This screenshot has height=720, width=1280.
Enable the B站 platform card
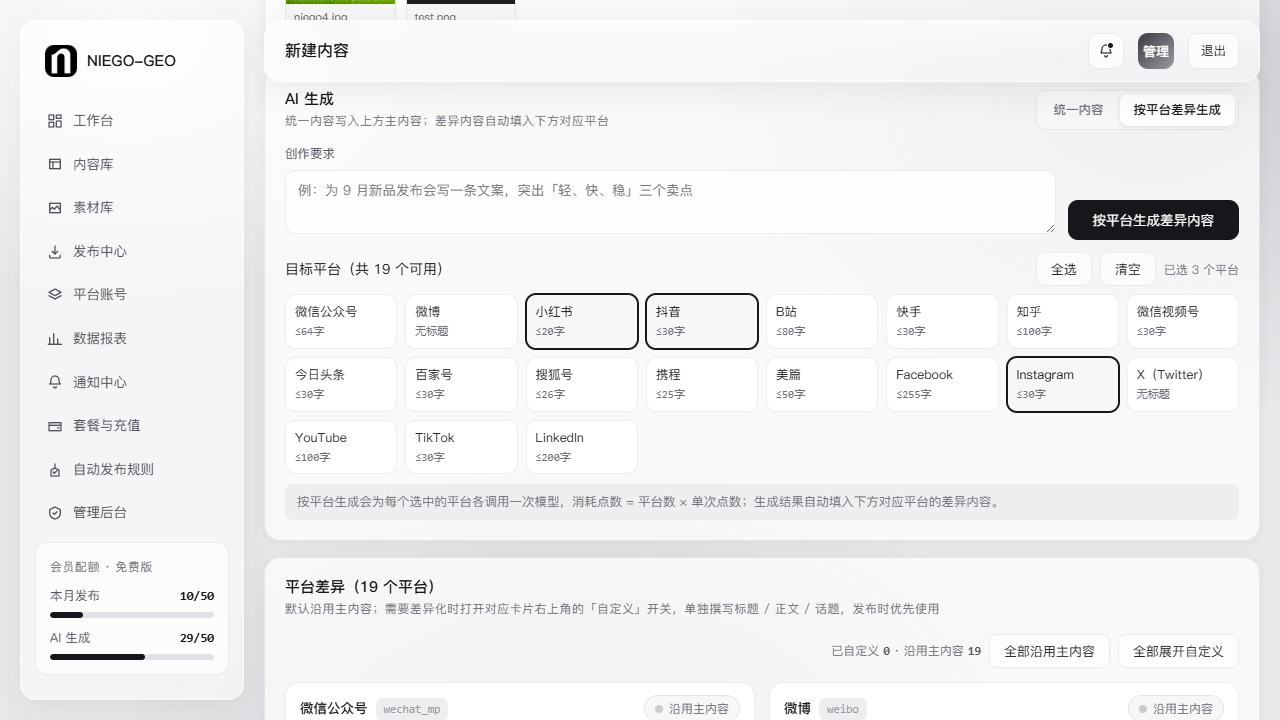[x=822, y=321]
